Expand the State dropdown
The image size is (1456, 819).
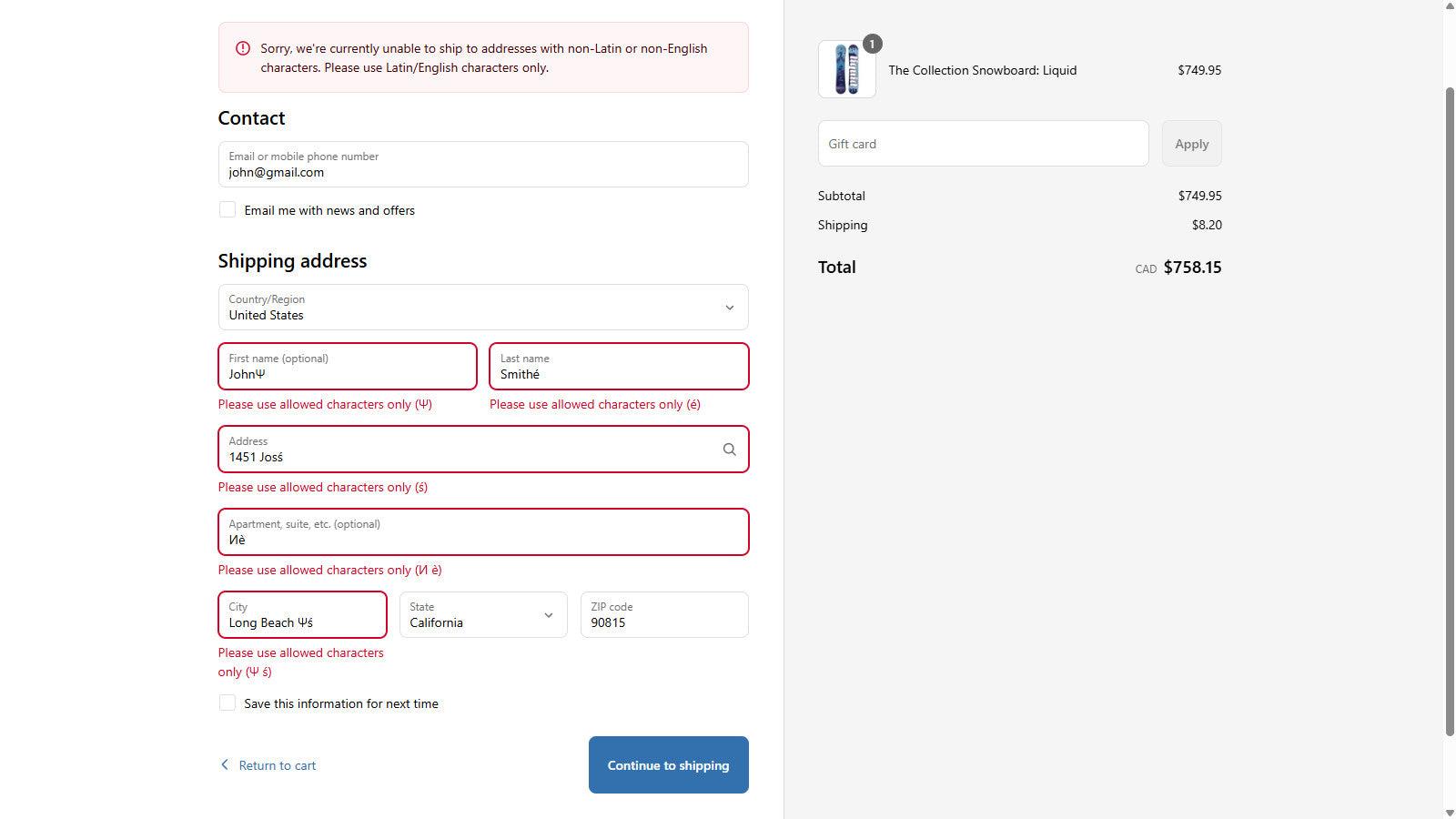coord(482,615)
